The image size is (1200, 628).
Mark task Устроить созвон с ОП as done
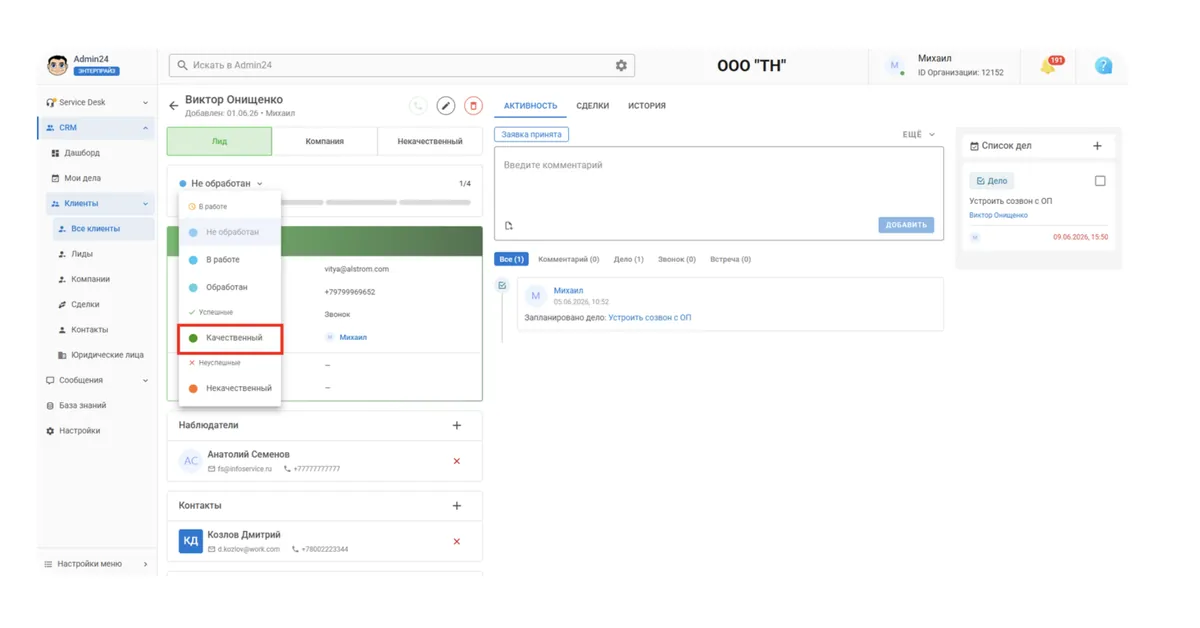tap(1100, 181)
